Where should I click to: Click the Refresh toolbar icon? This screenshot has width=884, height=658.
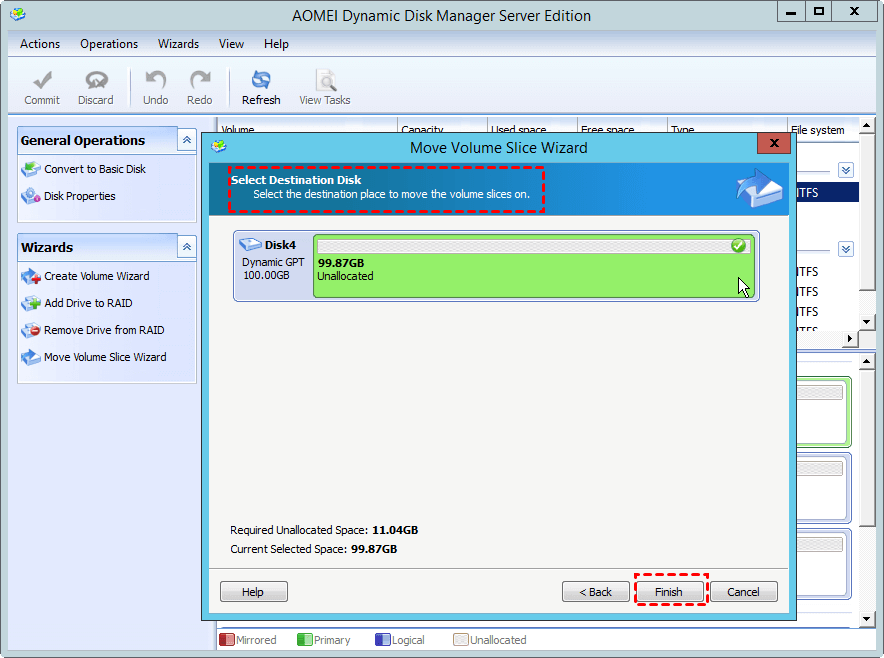[x=261, y=81]
